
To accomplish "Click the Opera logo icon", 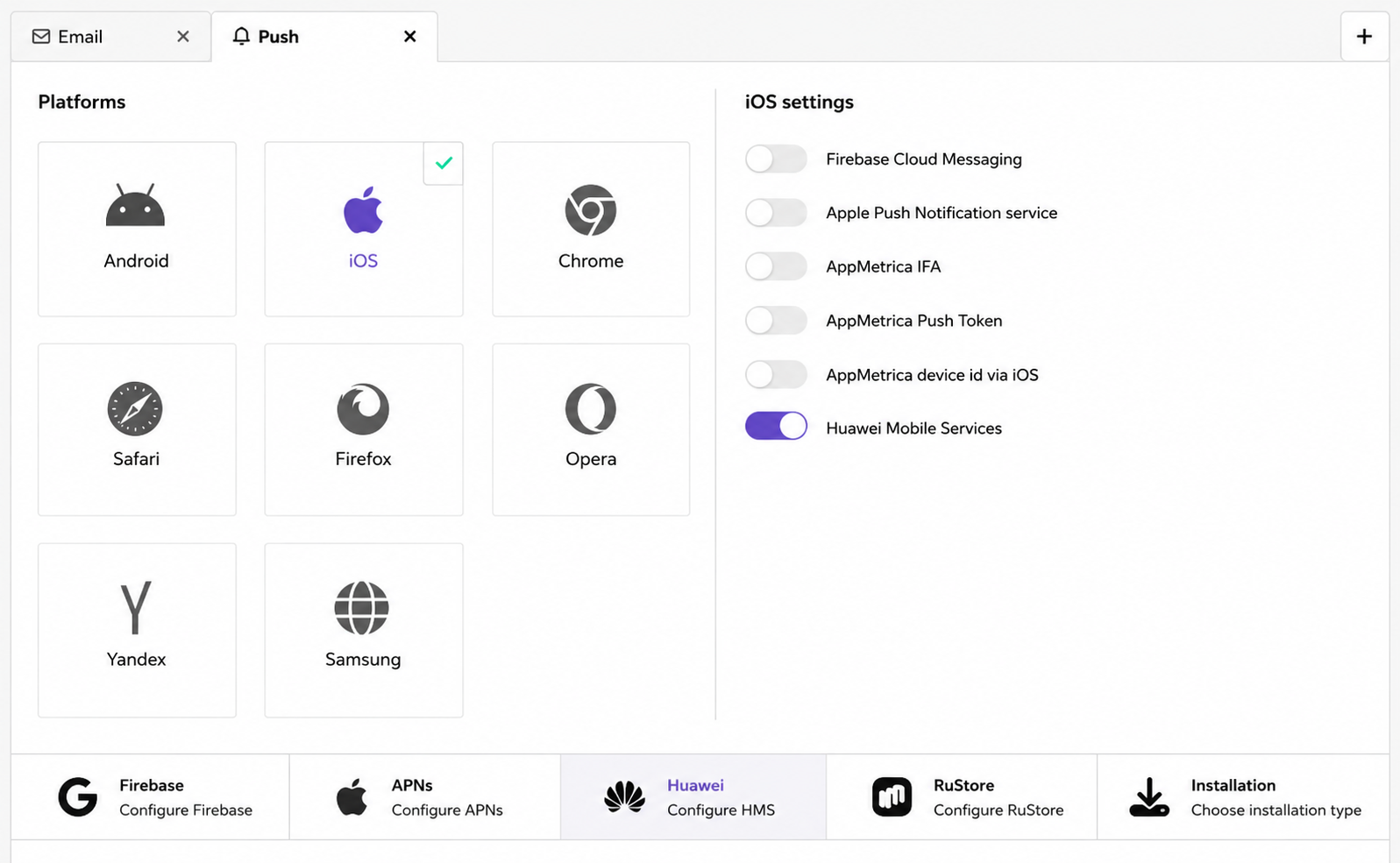I will (x=590, y=408).
